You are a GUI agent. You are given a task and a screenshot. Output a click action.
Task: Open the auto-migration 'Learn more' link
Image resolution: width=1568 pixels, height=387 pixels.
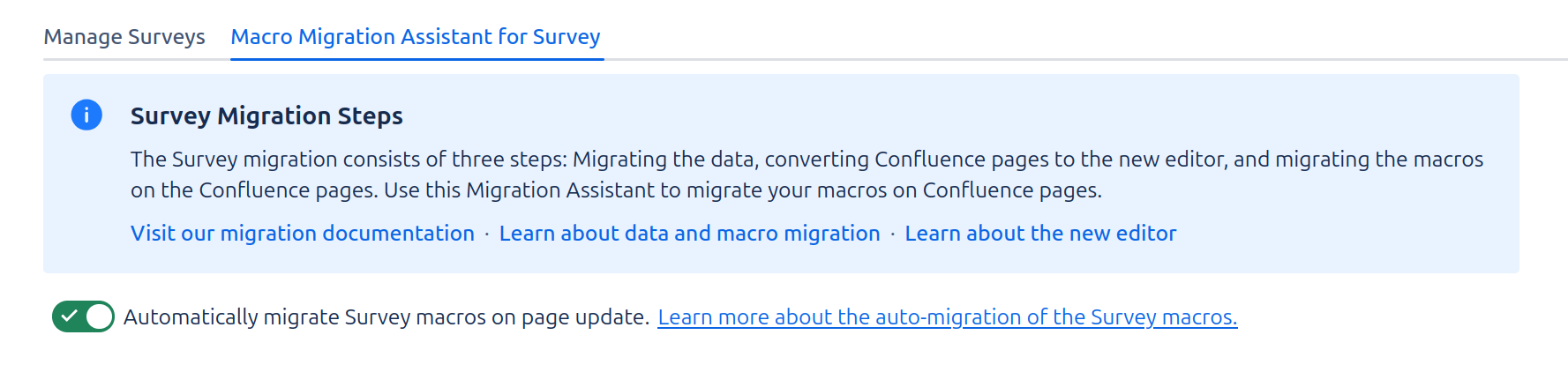pyautogui.click(x=947, y=317)
